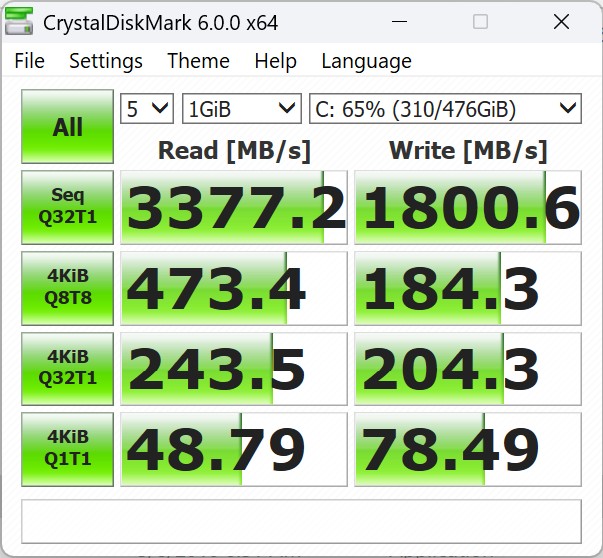Click the 4KiB Q32T1 read result 243.5
Screen dimensions: 603x558
234,368
